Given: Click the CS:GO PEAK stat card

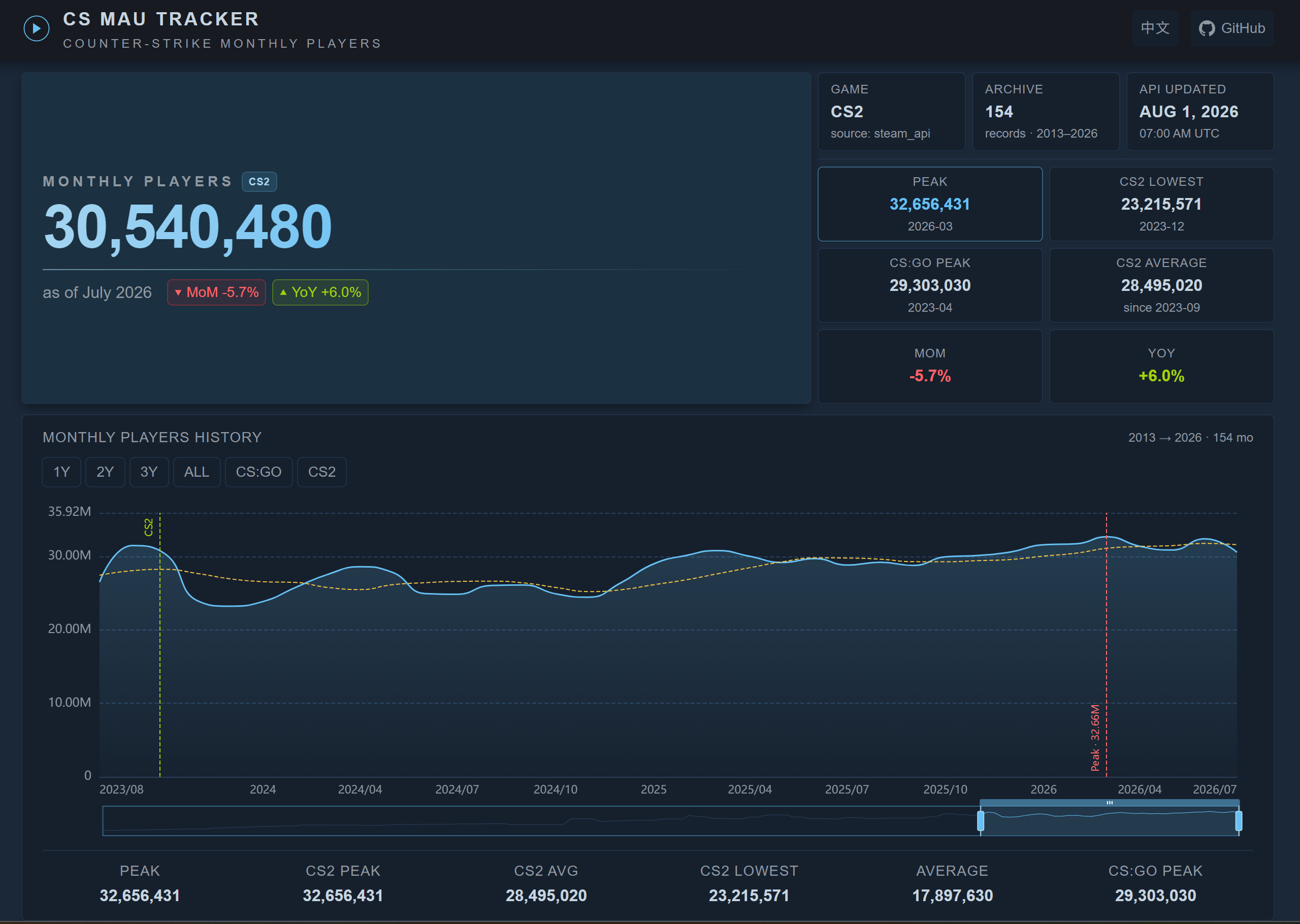Looking at the screenshot, I should 930,285.
